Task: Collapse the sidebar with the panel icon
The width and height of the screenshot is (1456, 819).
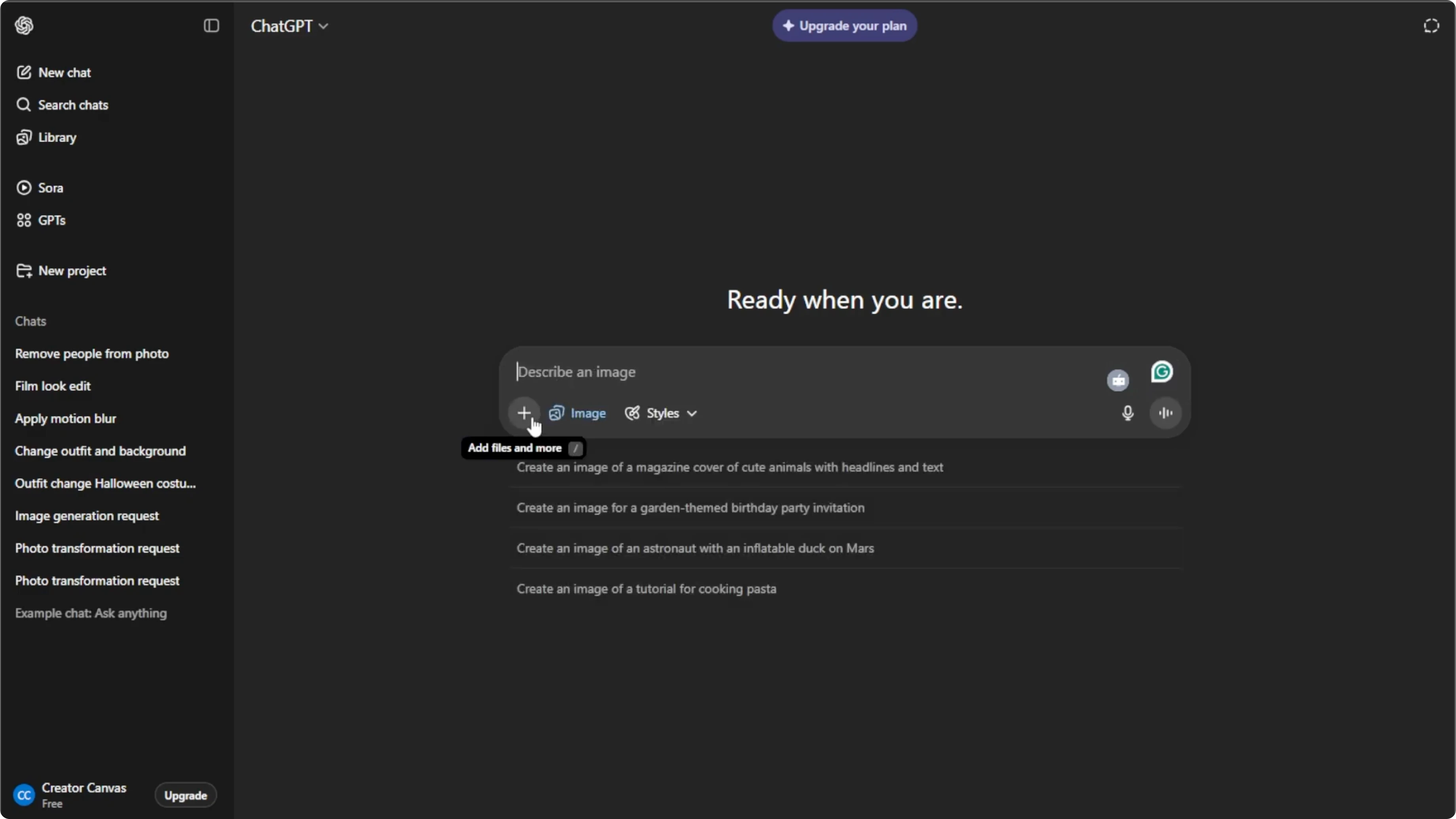Action: coord(211,25)
